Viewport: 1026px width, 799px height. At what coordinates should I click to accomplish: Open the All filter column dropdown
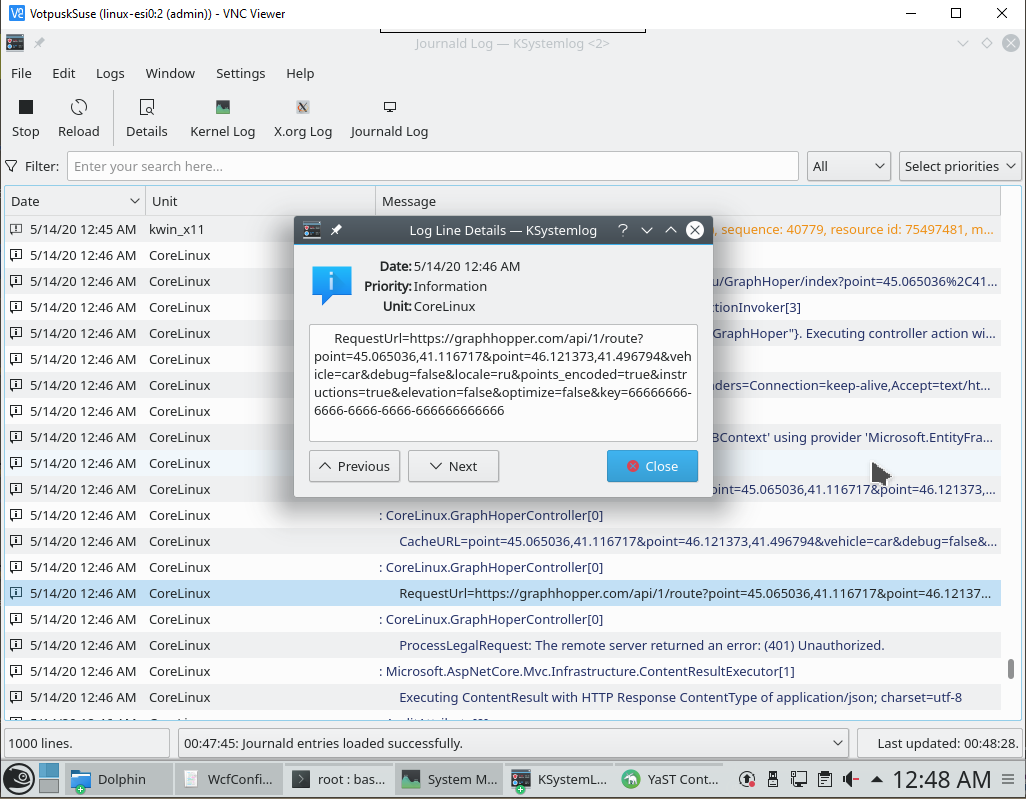pos(849,166)
